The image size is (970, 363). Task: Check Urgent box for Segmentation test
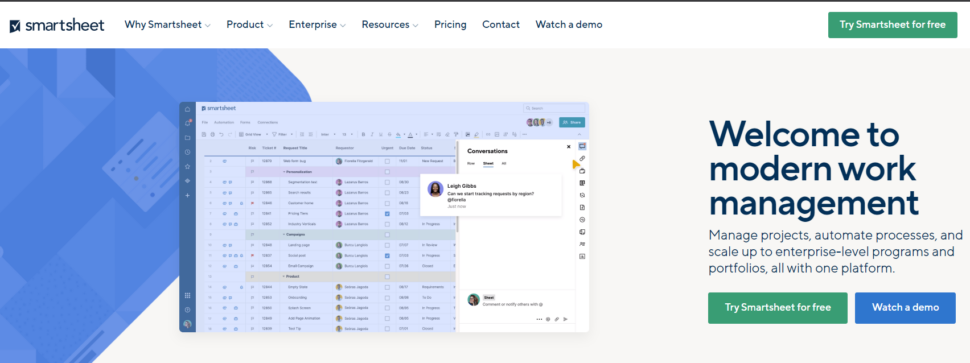tap(387, 182)
